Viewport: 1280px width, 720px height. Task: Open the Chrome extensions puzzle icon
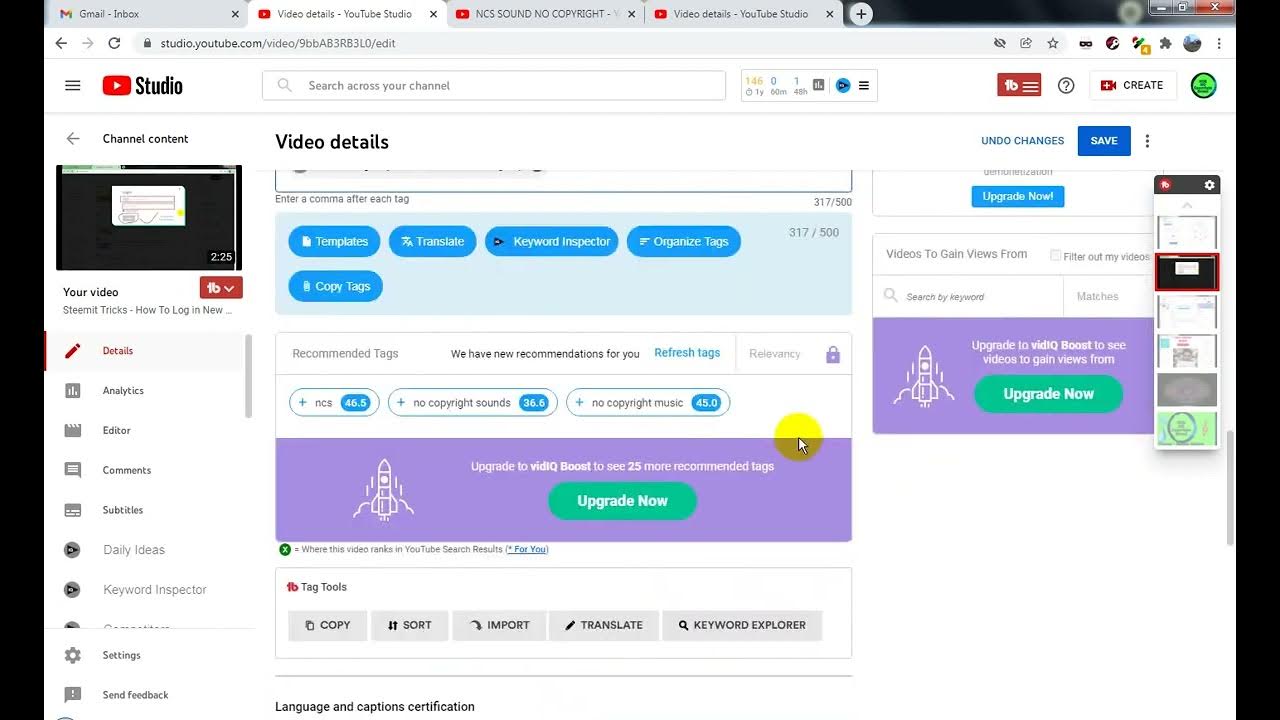(x=1166, y=44)
